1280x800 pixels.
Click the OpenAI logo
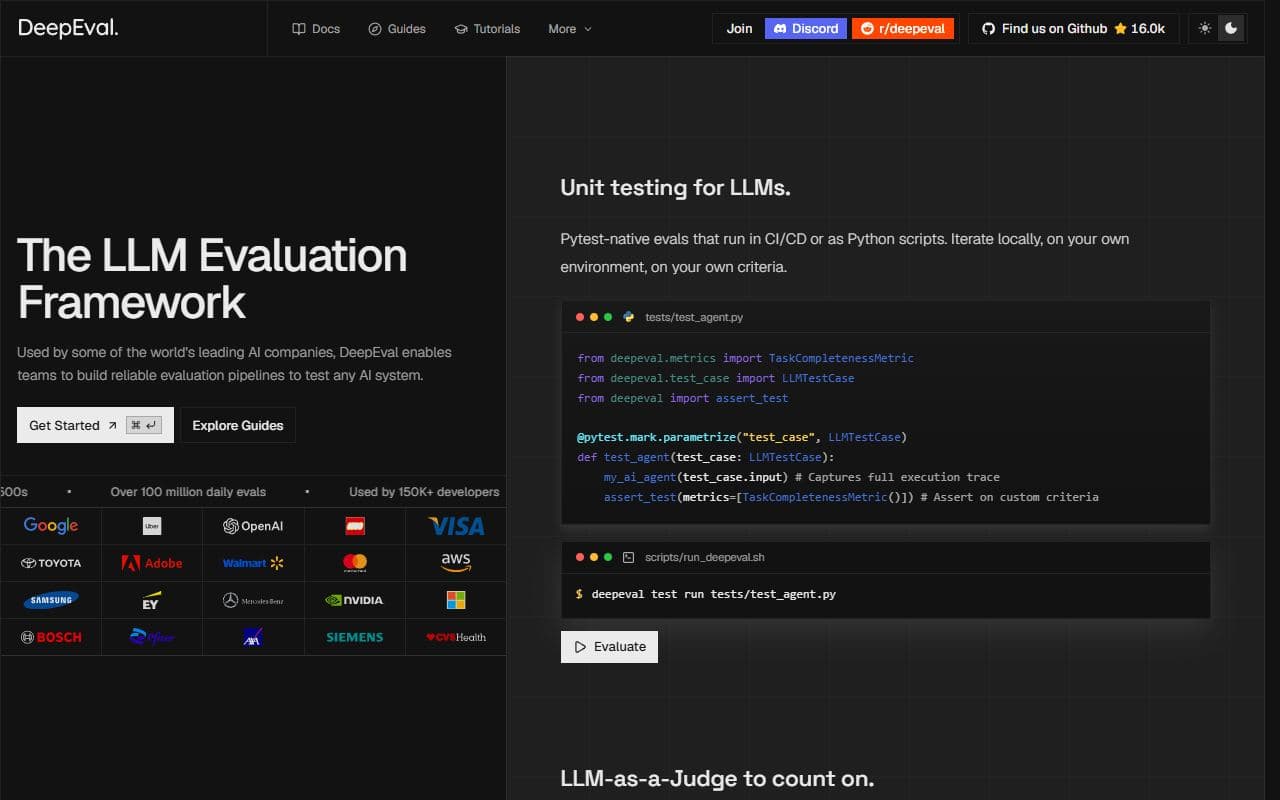[x=253, y=525]
